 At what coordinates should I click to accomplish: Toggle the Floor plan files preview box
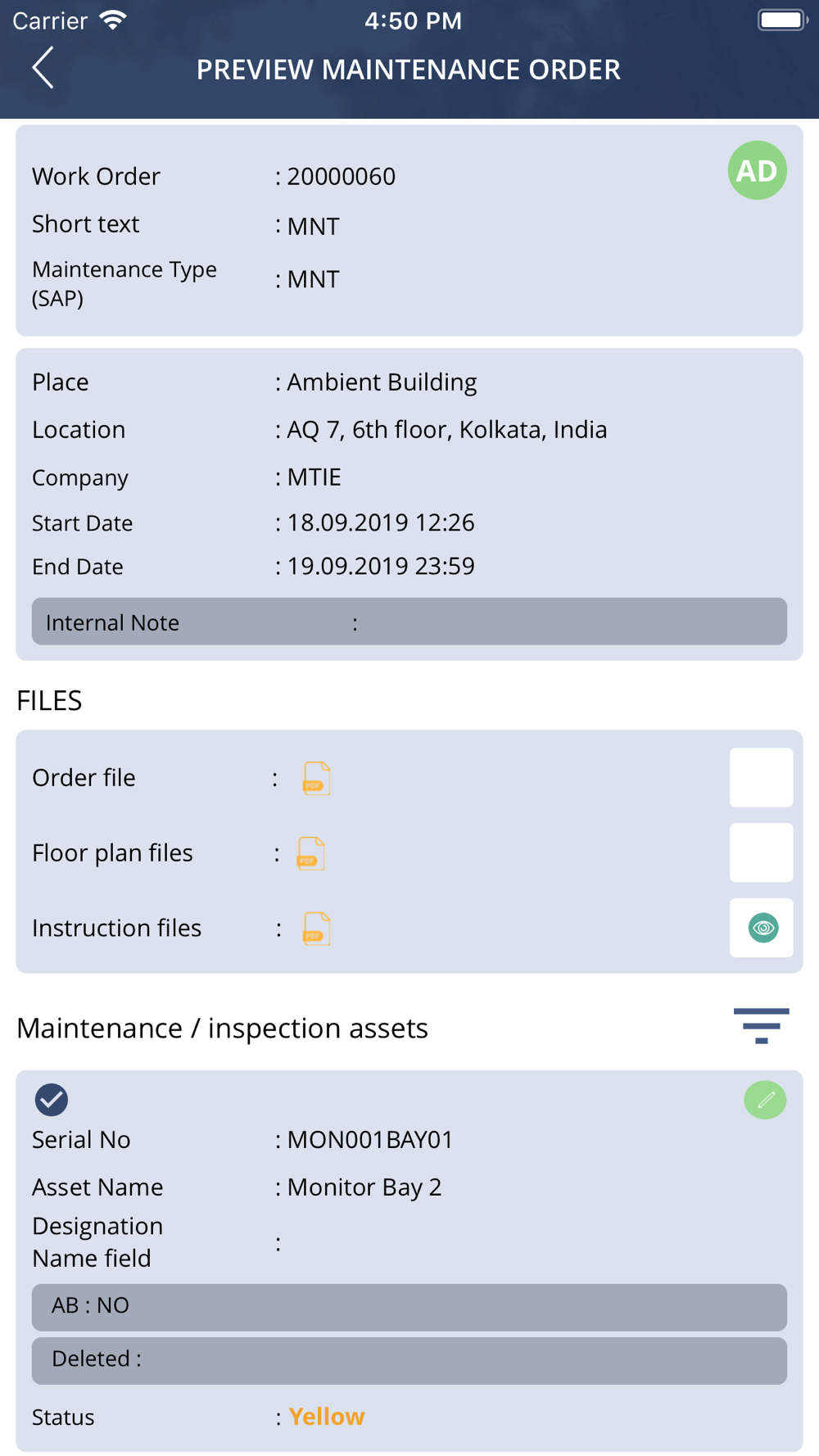click(762, 852)
